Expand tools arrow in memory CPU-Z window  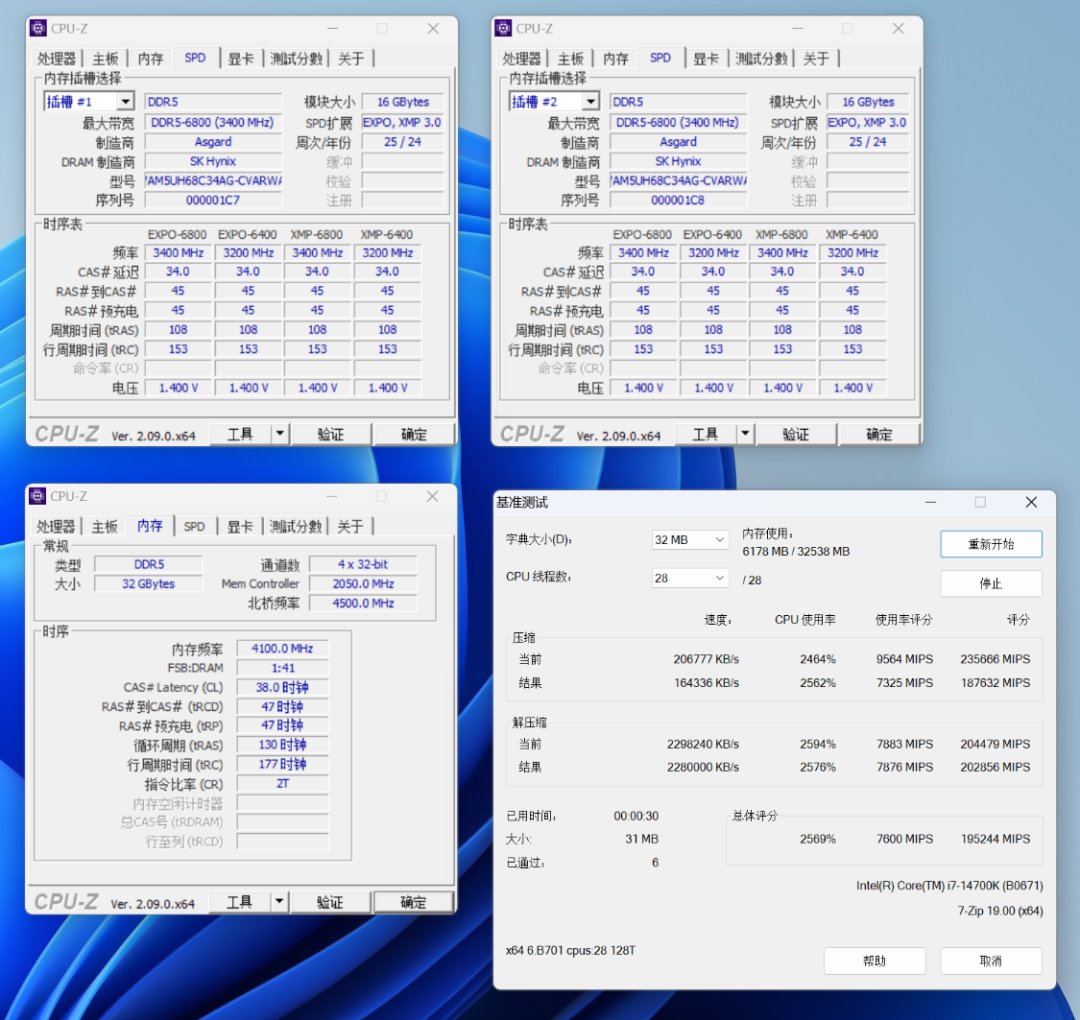point(279,902)
